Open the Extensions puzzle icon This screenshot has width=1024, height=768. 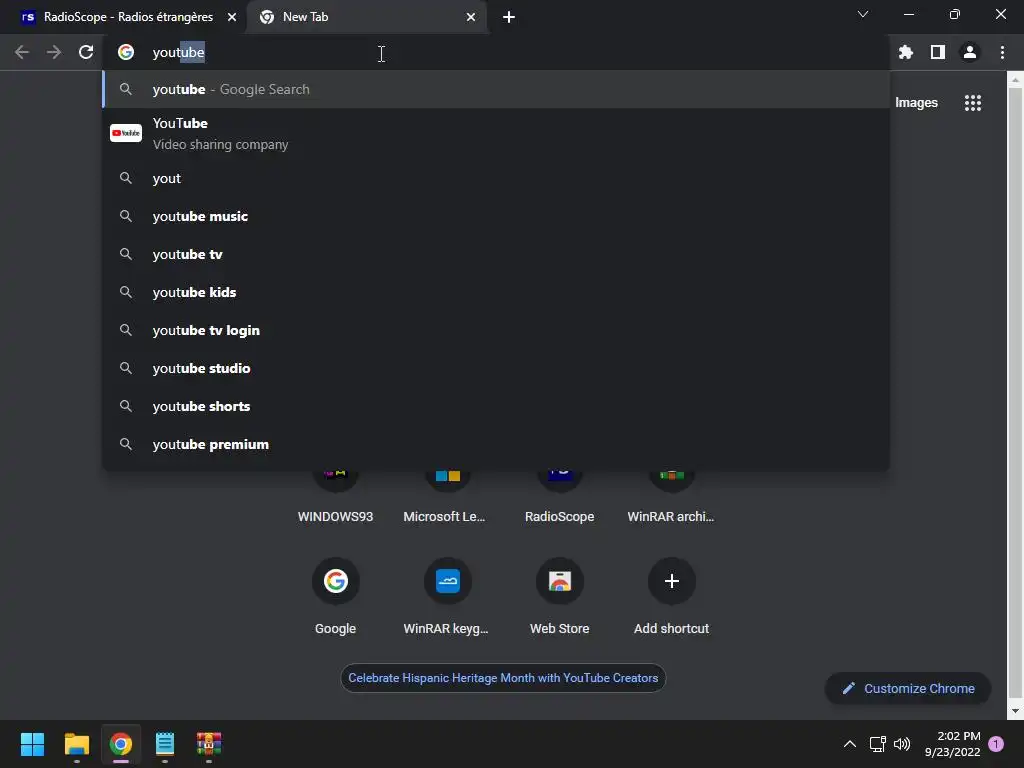click(x=905, y=52)
